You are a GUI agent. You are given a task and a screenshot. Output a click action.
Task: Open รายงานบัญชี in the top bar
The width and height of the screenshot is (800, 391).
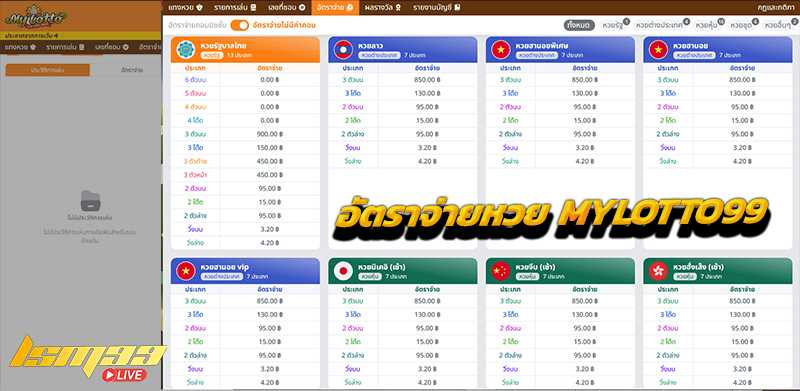[x=436, y=8]
